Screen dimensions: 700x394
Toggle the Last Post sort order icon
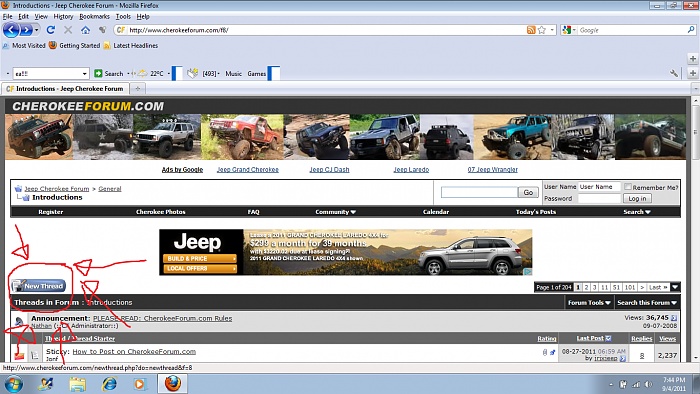[x=608, y=338]
